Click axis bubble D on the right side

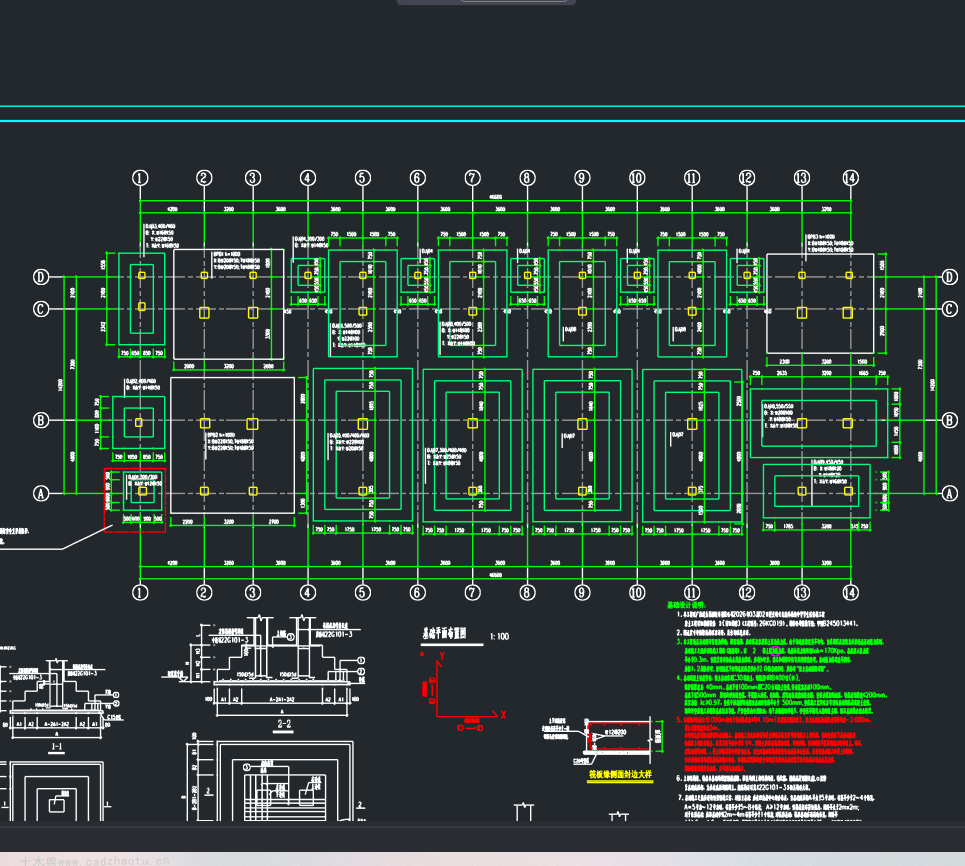pos(950,277)
